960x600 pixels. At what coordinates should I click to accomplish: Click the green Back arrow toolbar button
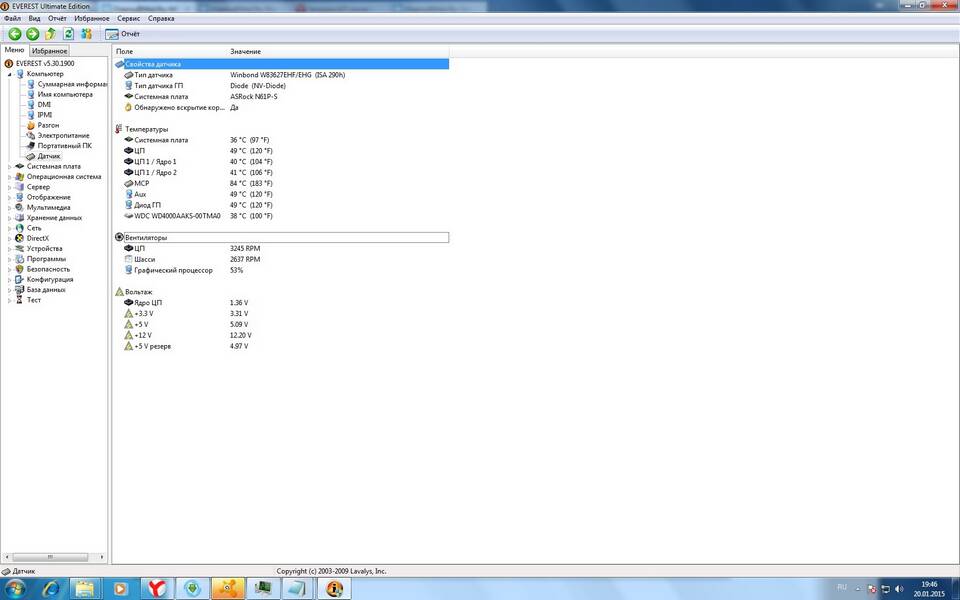click(15, 34)
